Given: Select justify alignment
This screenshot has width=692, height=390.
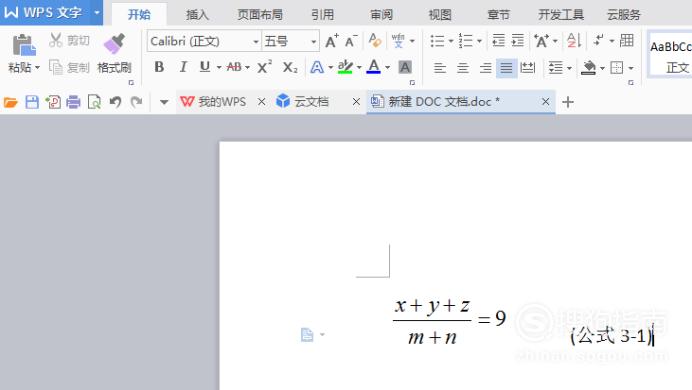Looking at the screenshot, I should tap(506, 68).
